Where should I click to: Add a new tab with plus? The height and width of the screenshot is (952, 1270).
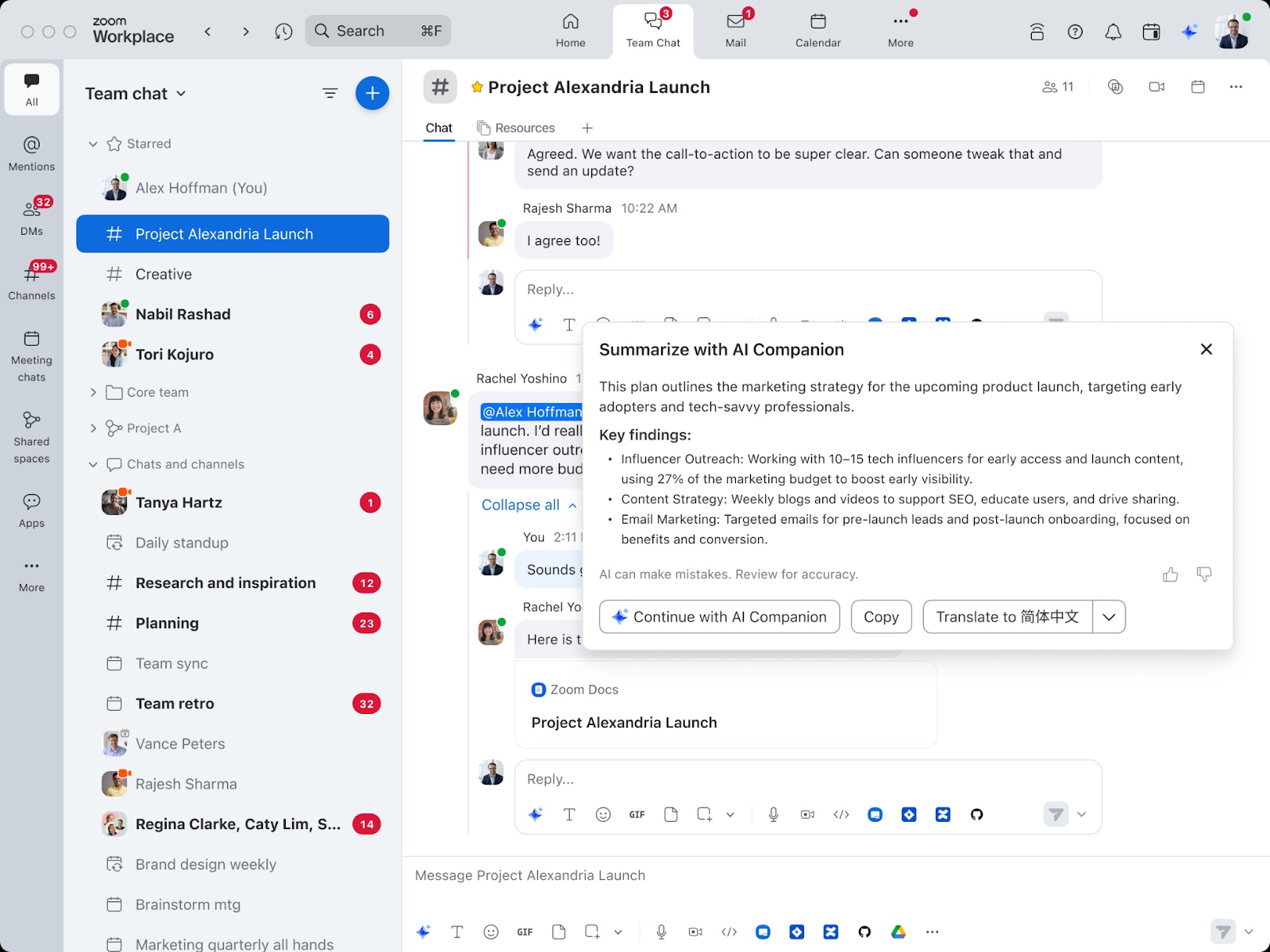(x=587, y=128)
